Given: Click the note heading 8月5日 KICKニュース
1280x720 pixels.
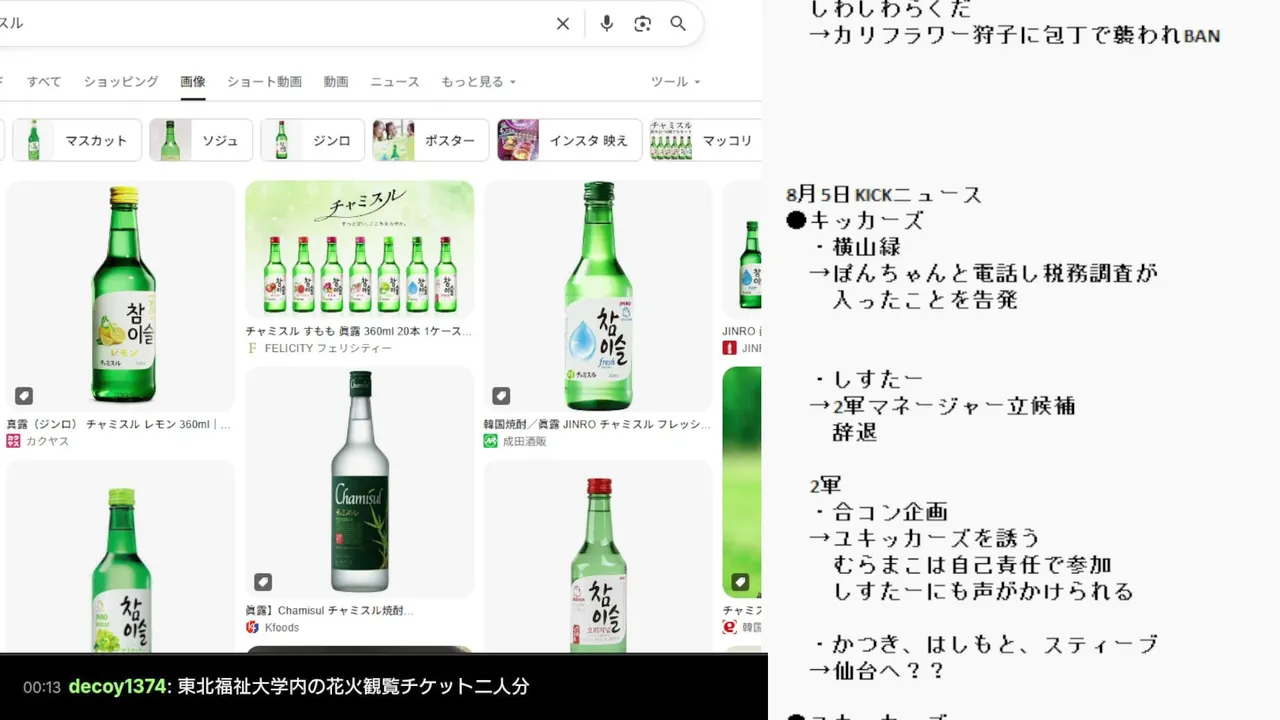Looking at the screenshot, I should pos(884,195).
